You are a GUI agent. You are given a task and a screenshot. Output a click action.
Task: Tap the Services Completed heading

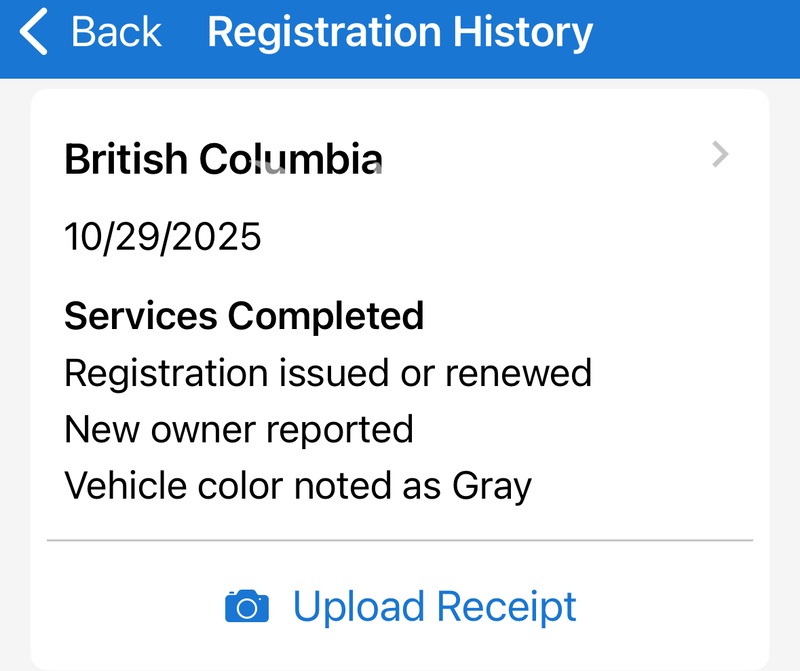[x=244, y=316]
